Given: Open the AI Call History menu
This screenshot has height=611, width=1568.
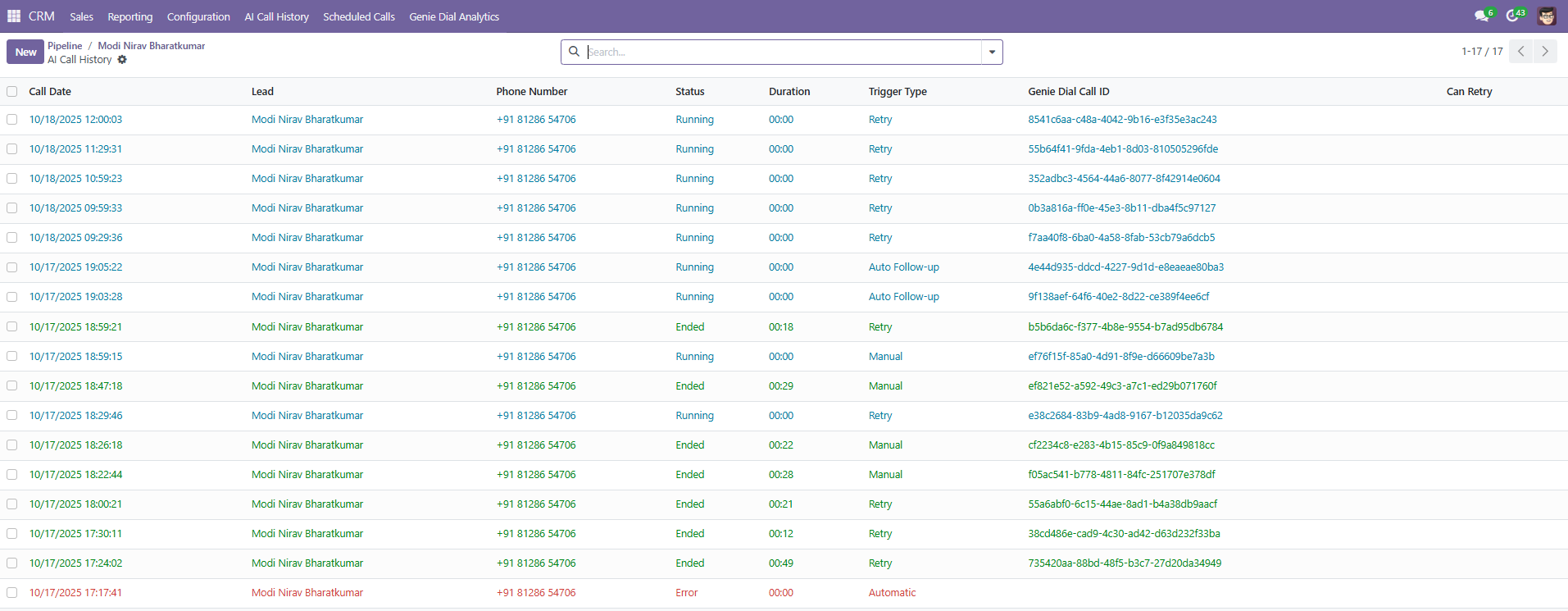Looking at the screenshot, I should (x=276, y=16).
